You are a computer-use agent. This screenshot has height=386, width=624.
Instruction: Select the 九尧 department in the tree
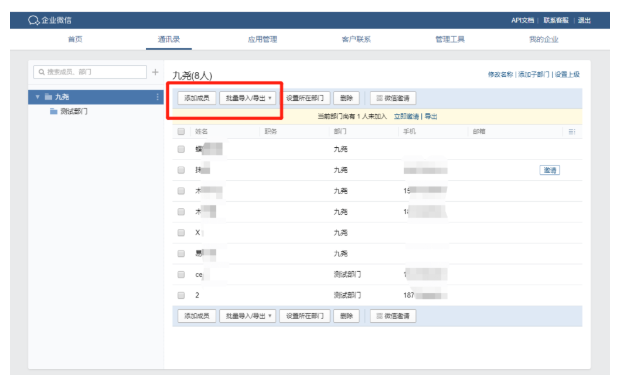click(96, 97)
